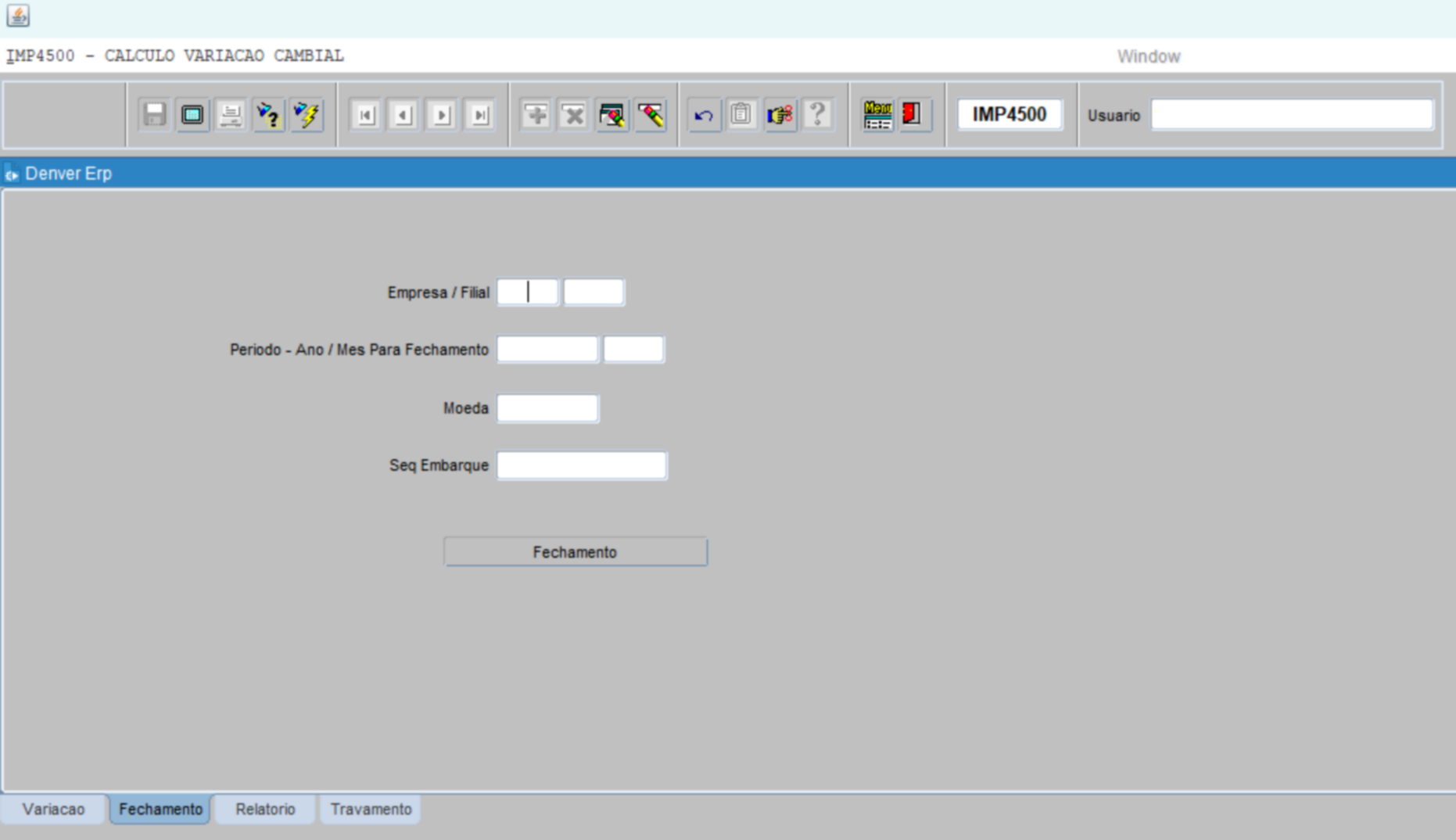The width and height of the screenshot is (1456, 840).
Task: Go to the first record
Action: click(x=365, y=115)
